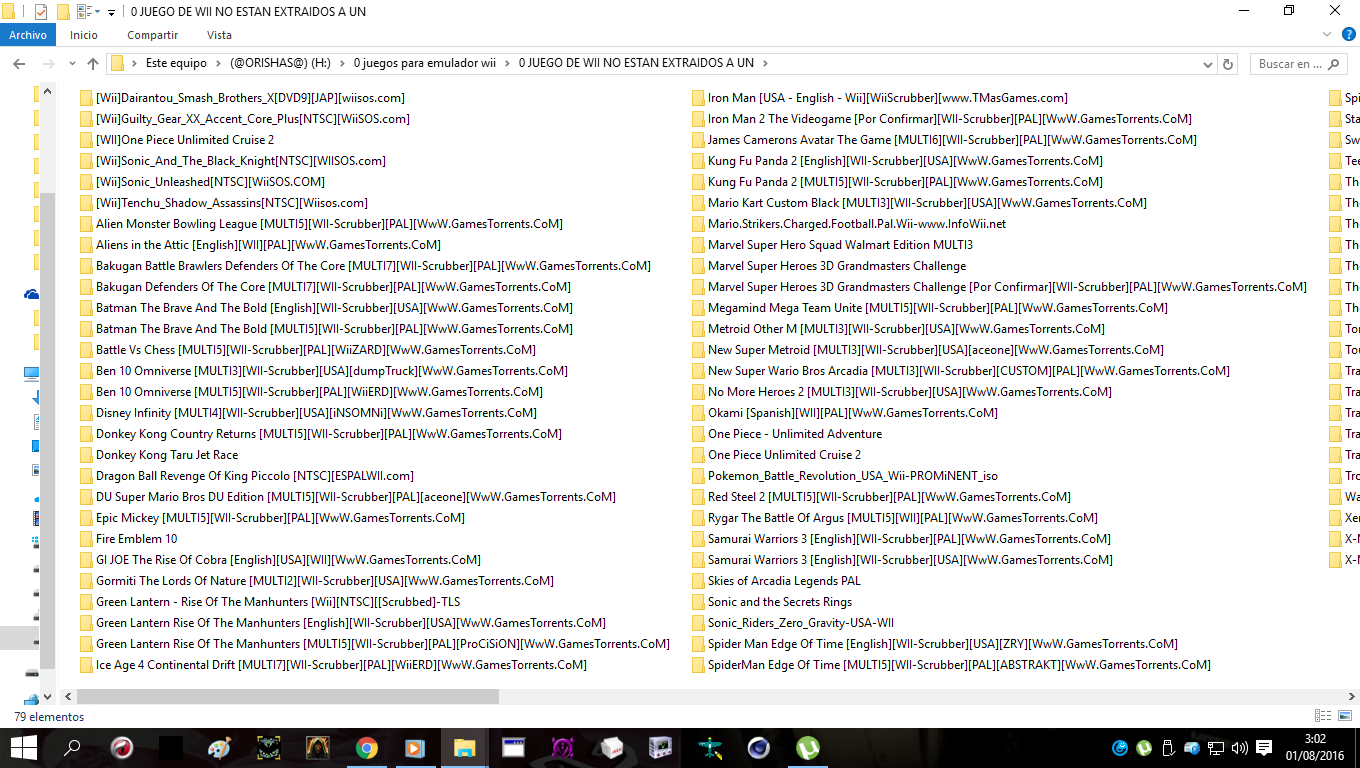Select the Mario Kart Custom Black folder icon
This screenshot has height=768, width=1360.
pyautogui.click(x=698, y=203)
